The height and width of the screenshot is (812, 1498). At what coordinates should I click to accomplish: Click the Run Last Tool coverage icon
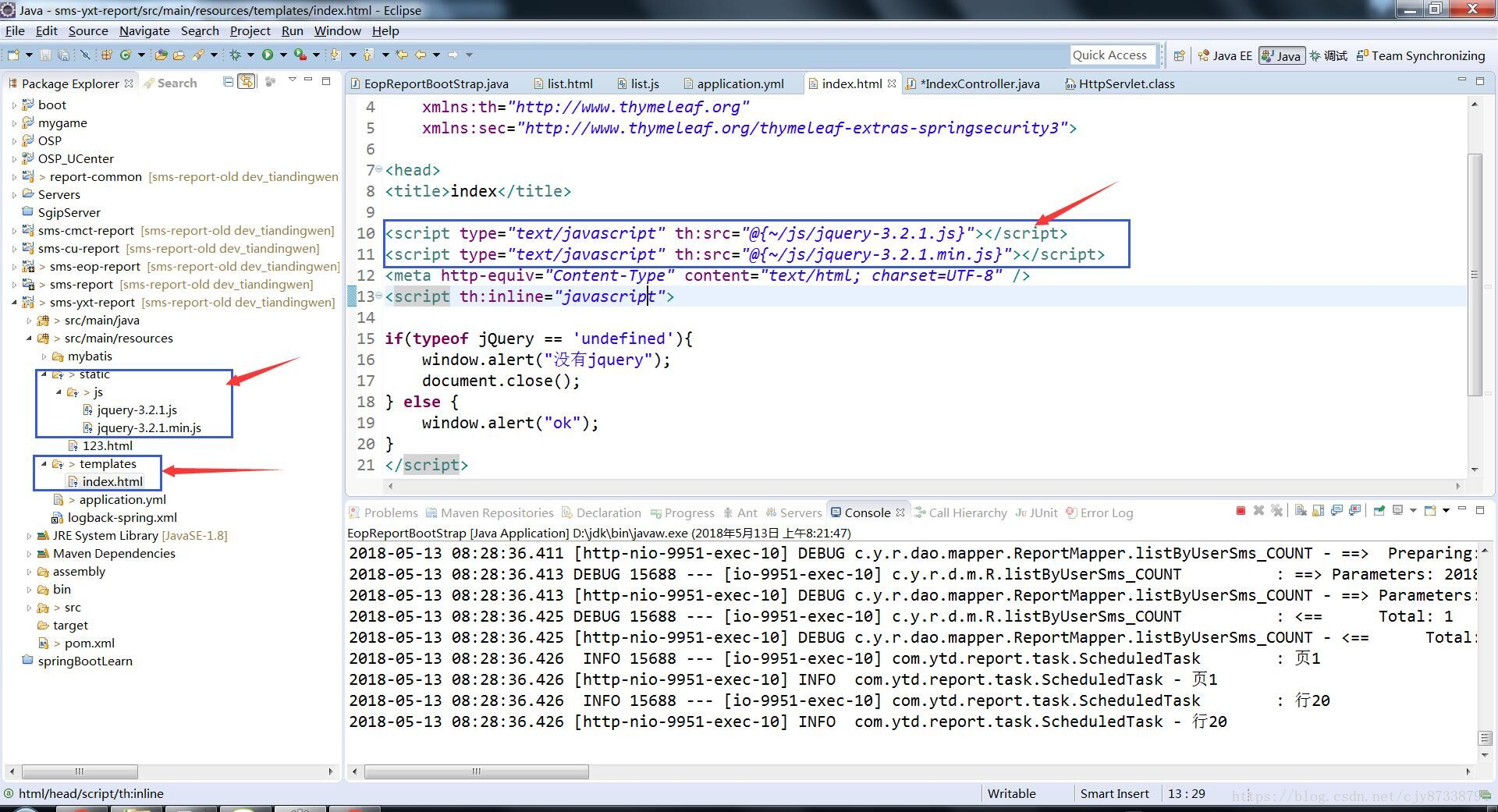point(300,55)
